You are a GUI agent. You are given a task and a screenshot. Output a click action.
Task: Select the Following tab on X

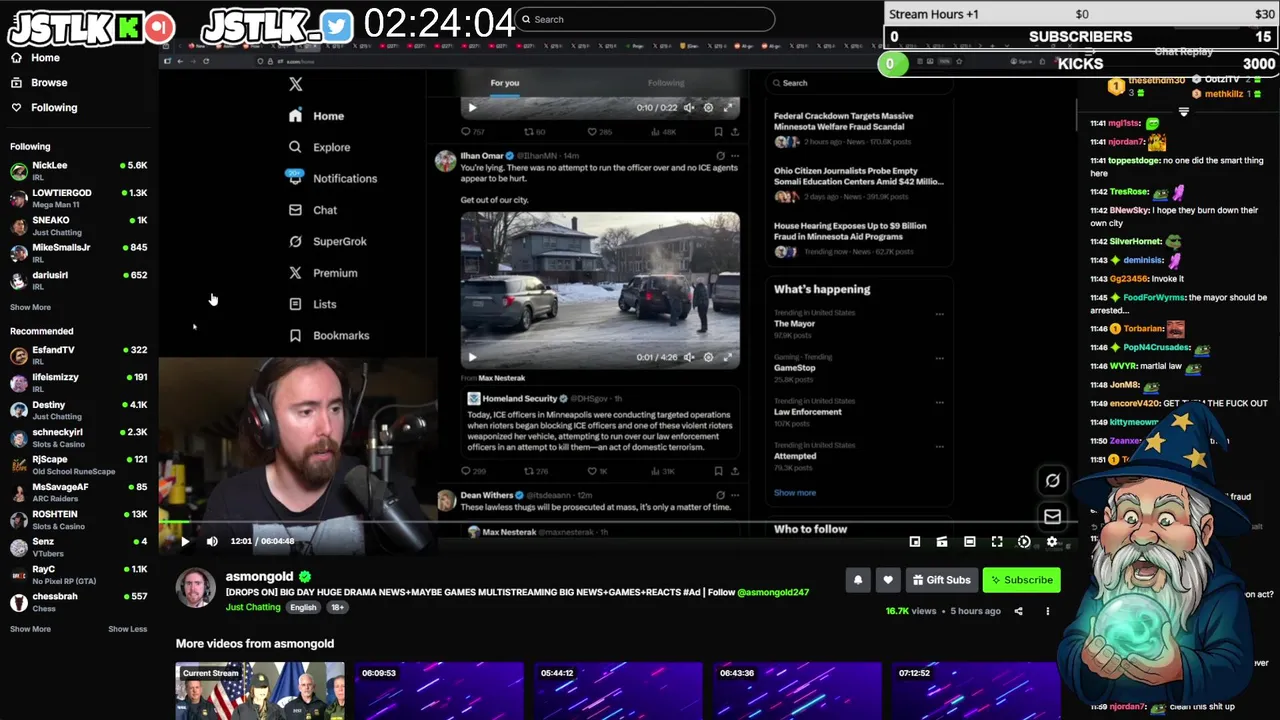click(x=666, y=83)
